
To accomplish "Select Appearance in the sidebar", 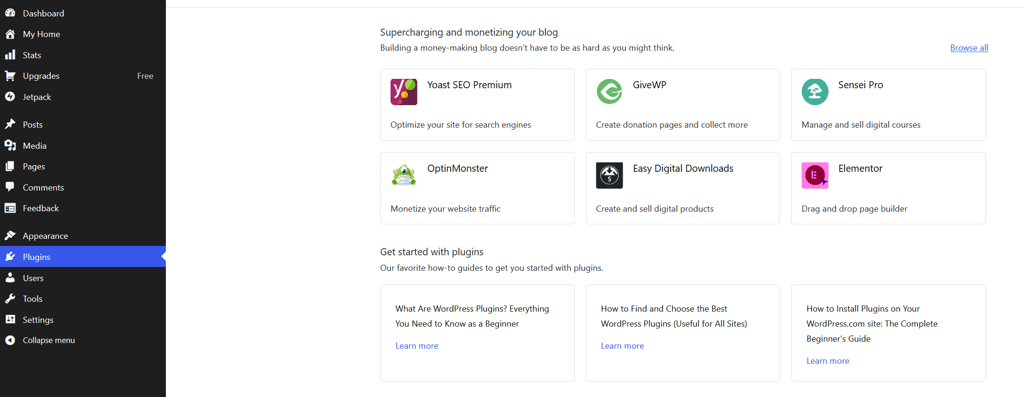I will (x=45, y=236).
